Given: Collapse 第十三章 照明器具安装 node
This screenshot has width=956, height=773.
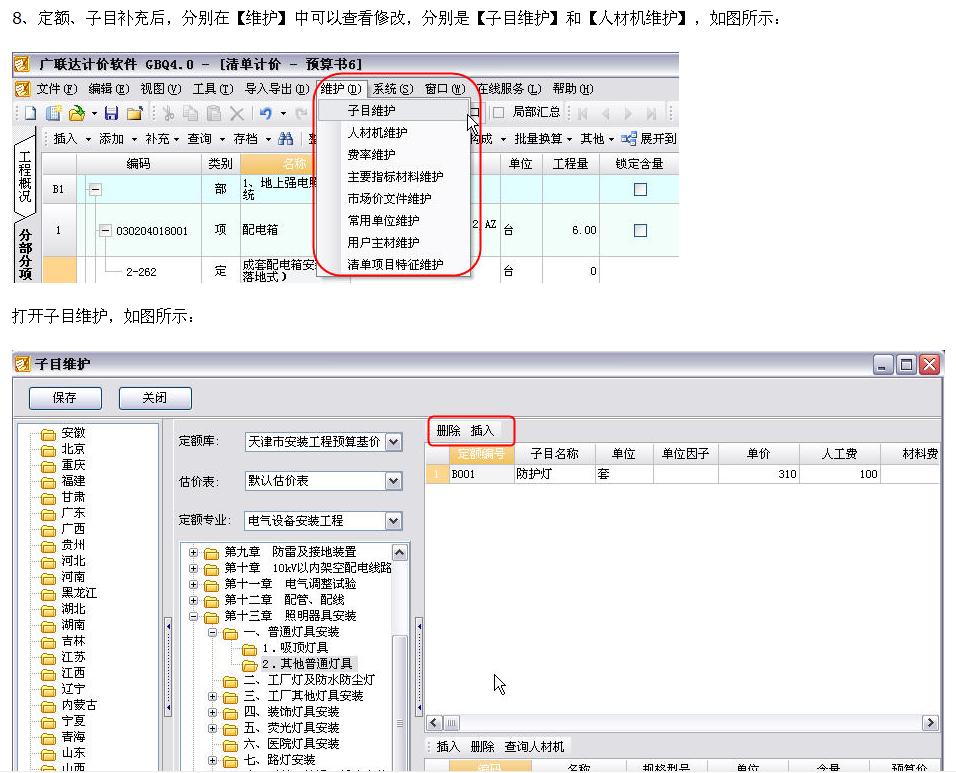Looking at the screenshot, I should coord(193,616).
